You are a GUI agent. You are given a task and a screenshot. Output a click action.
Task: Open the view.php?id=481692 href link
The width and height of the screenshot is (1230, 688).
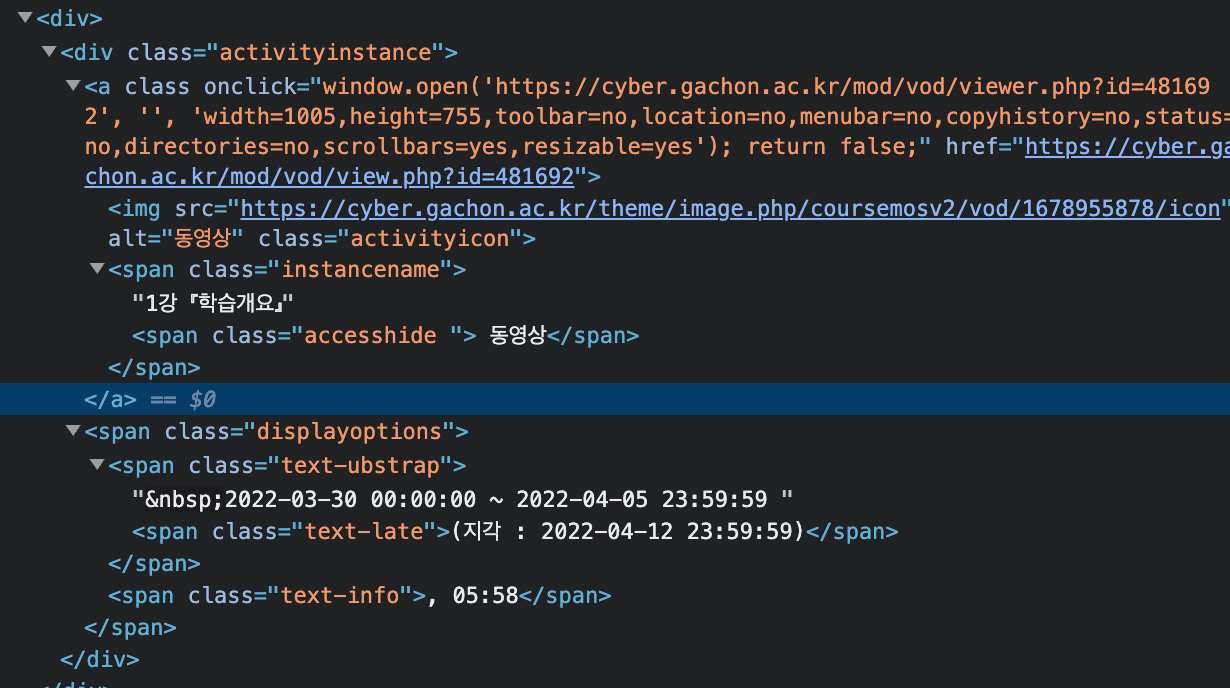coord(329,177)
